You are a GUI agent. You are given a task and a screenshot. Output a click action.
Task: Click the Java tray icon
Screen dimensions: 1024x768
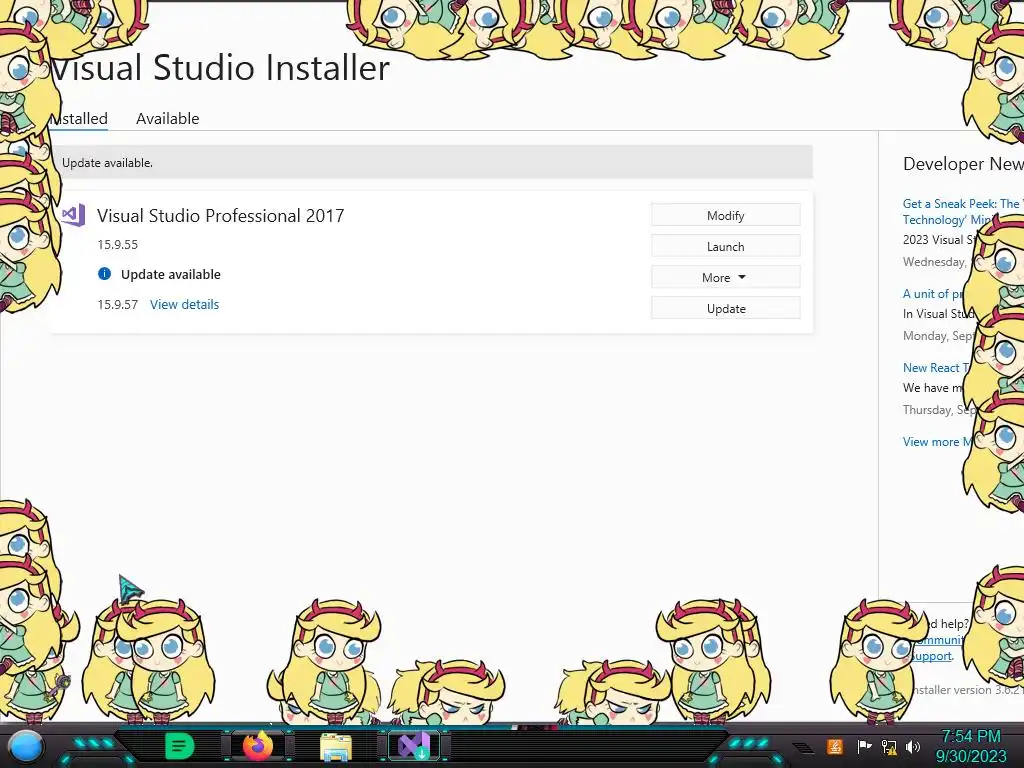pos(835,746)
